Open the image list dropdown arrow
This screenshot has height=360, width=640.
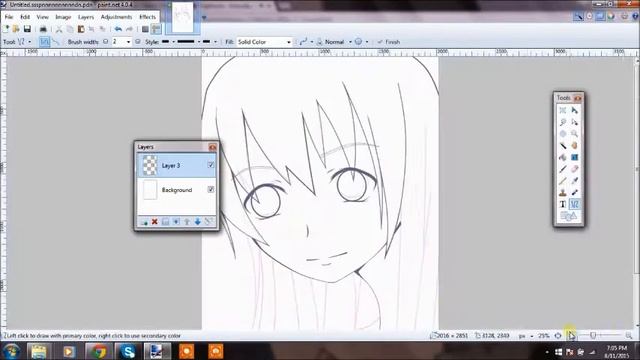click(x=204, y=18)
